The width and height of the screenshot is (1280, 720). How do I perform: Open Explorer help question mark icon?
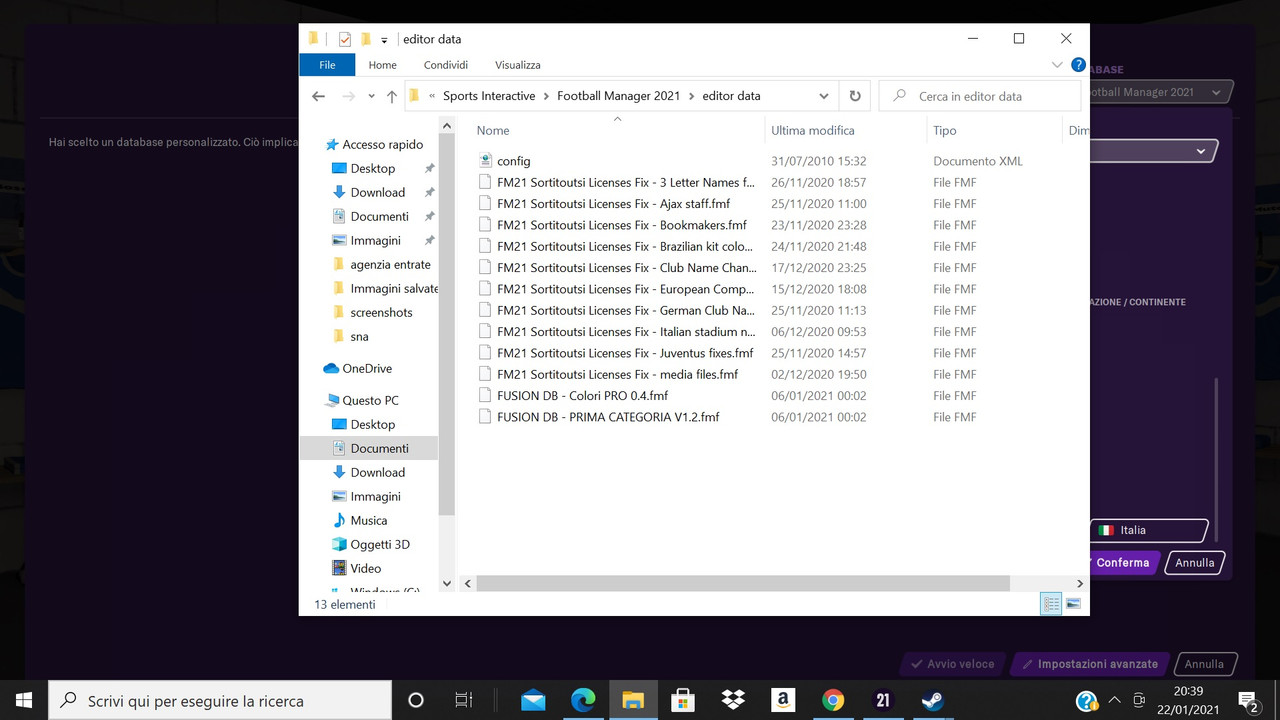click(x=1078, y=65)
